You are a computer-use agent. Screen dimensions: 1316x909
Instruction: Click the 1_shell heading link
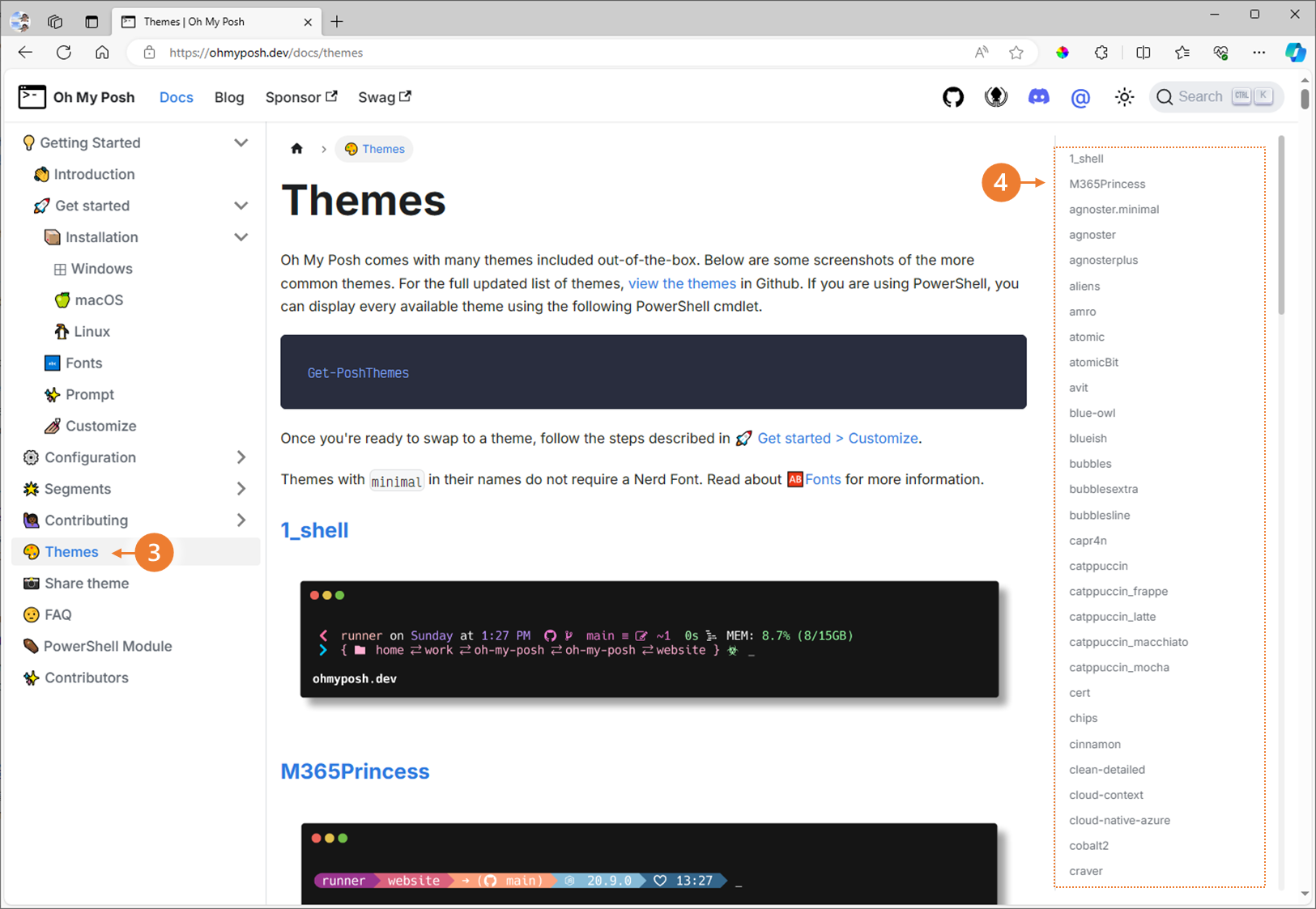314,530
